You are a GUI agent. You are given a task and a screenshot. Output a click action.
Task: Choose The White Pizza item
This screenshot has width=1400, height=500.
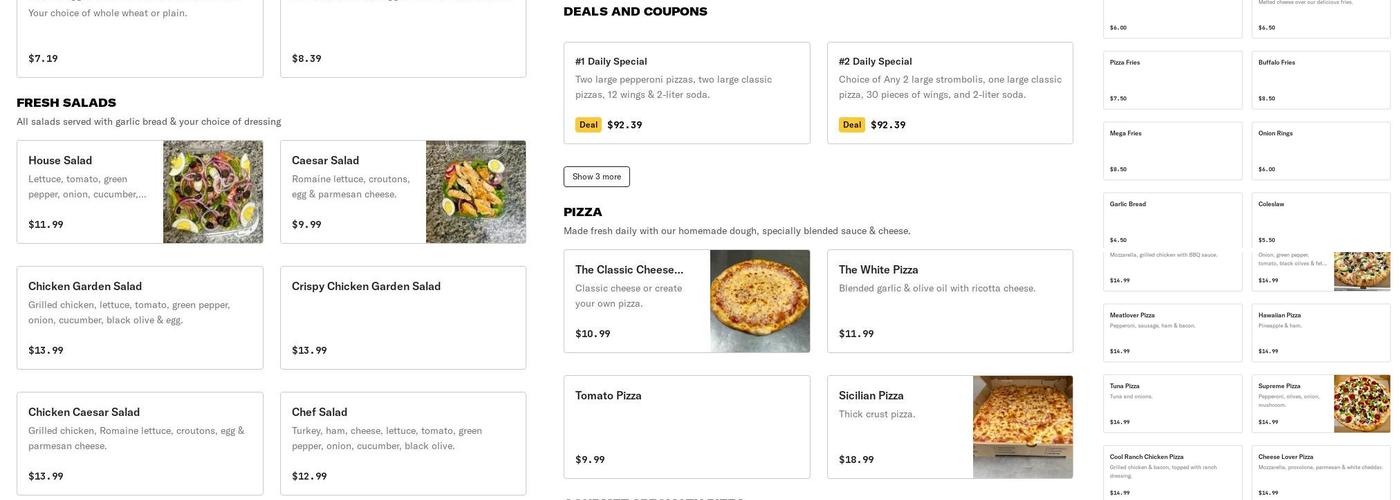click(950, 301)
